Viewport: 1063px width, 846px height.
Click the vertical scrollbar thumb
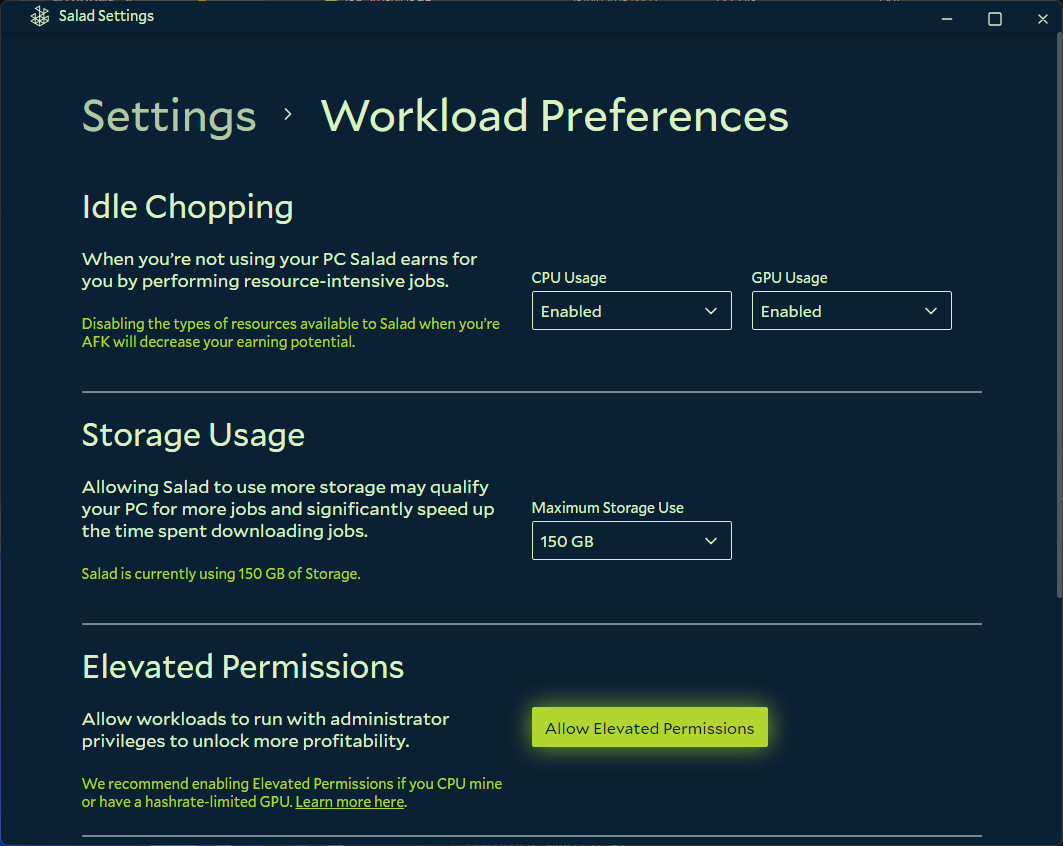[x=1059, y=315]
